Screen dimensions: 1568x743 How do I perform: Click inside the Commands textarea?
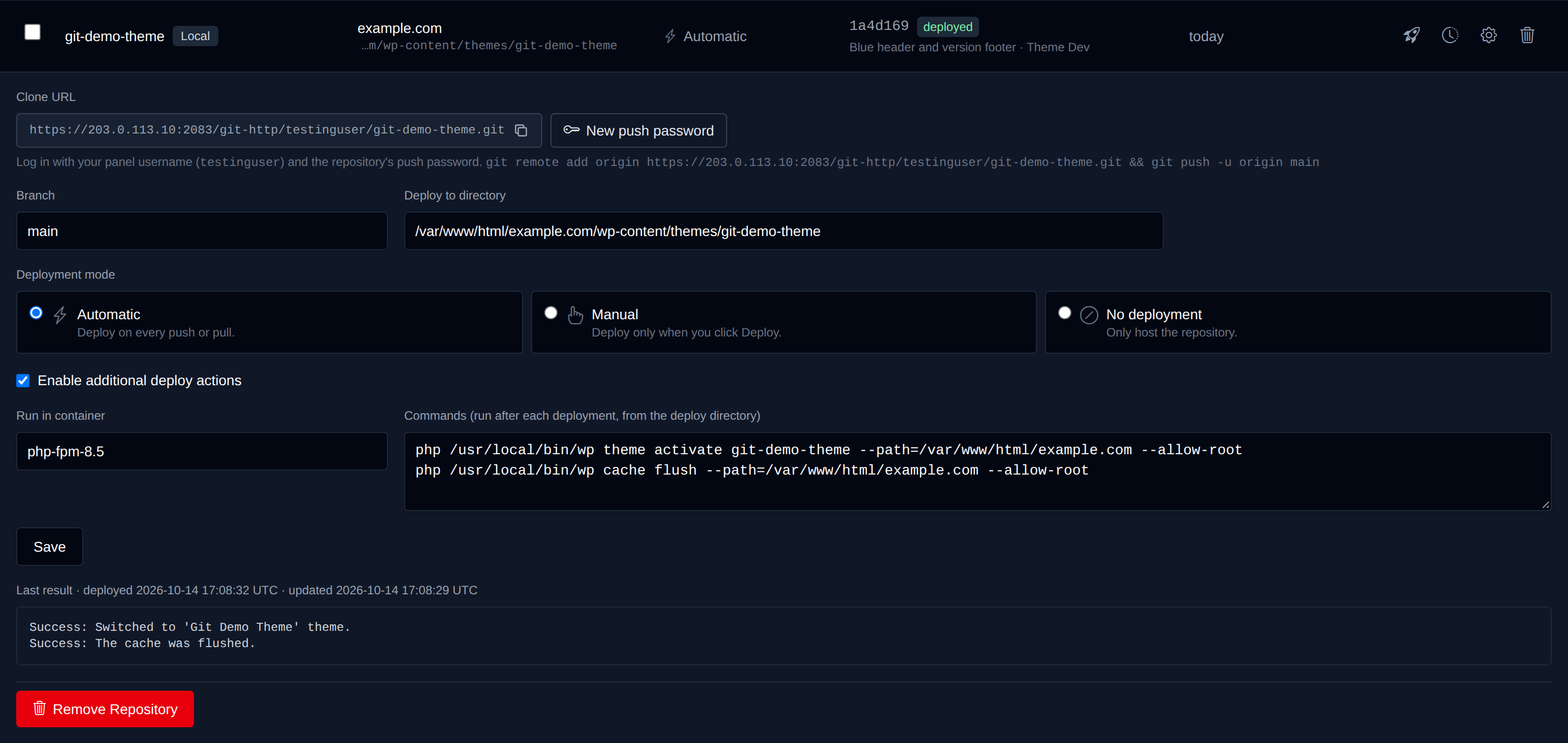pyautogui.click(x=977, y=471)
